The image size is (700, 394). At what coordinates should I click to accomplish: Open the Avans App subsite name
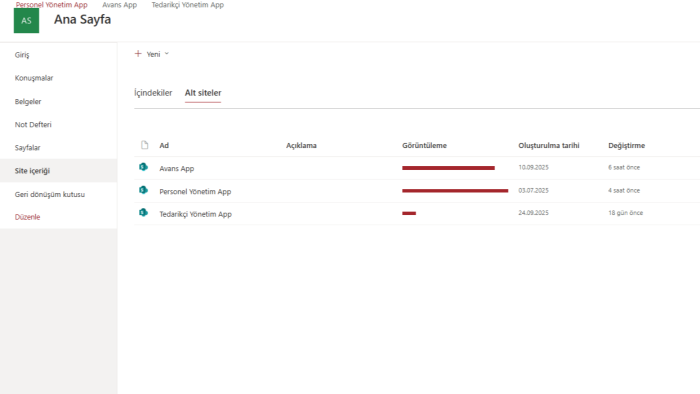click(177, 169)
